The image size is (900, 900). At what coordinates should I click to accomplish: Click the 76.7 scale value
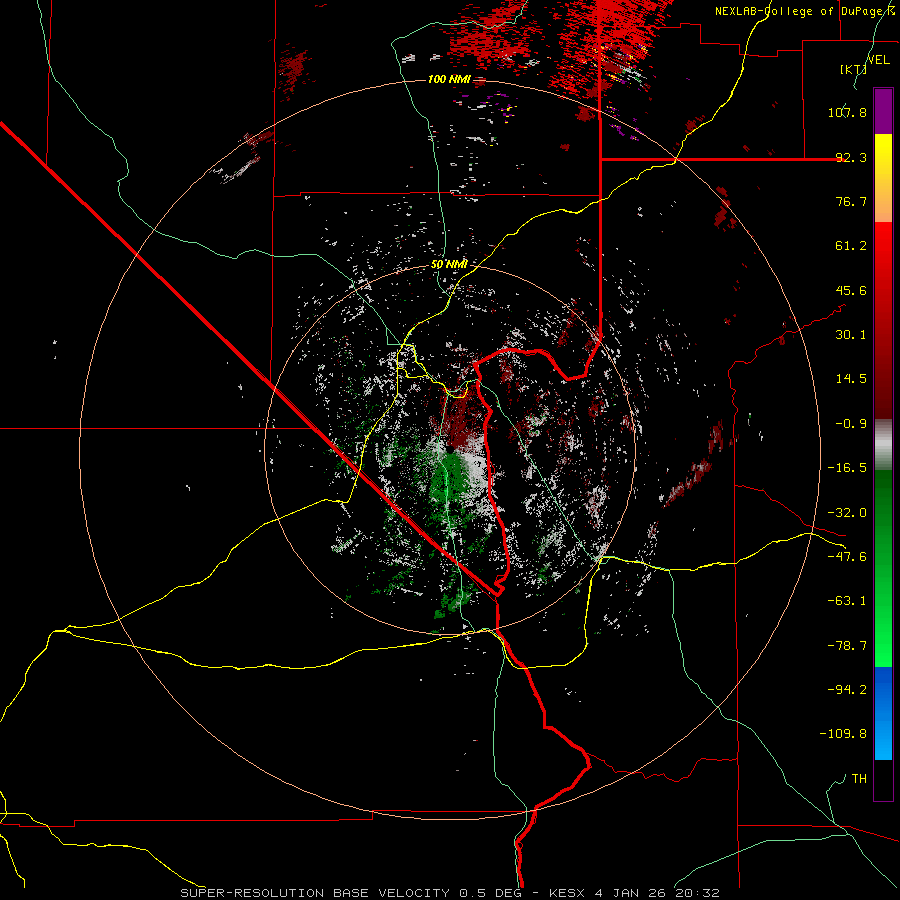[851, 201]
